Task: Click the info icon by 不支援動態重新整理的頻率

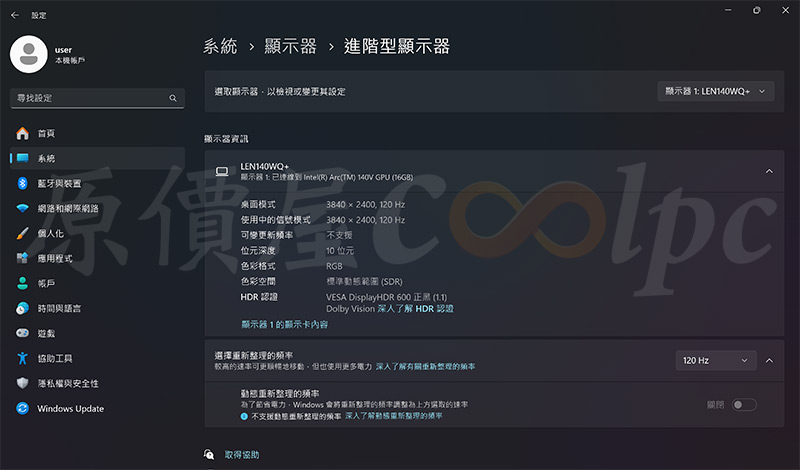Action: [x=244, y=416]
